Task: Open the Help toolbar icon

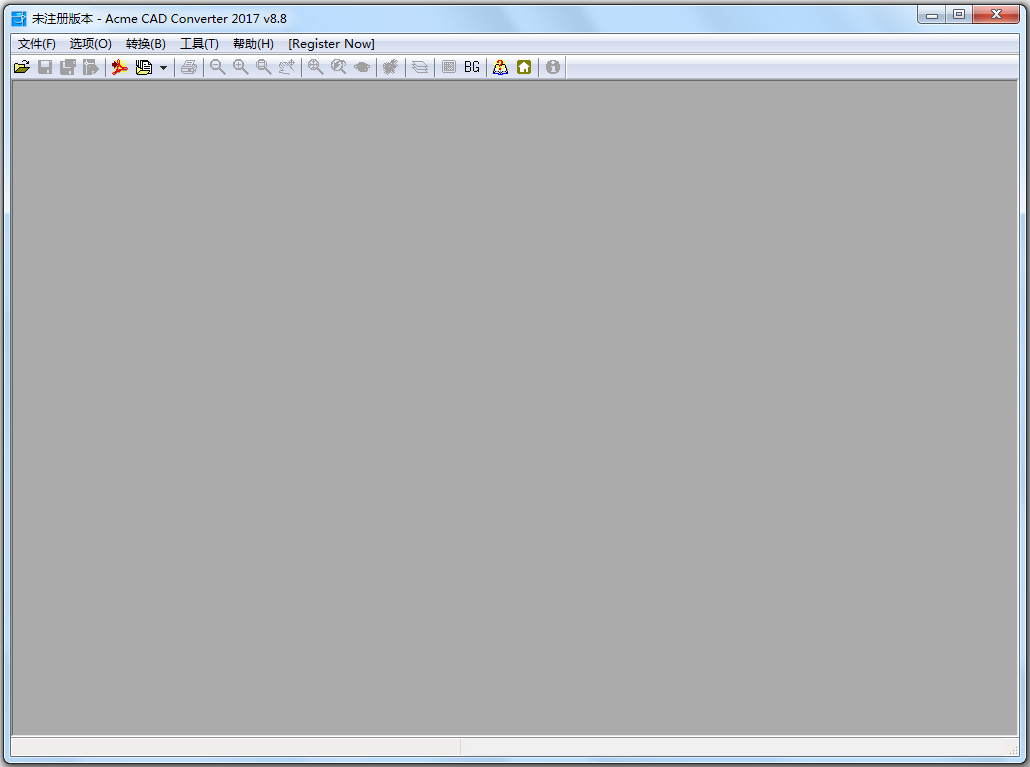Action: pos(499,67)
